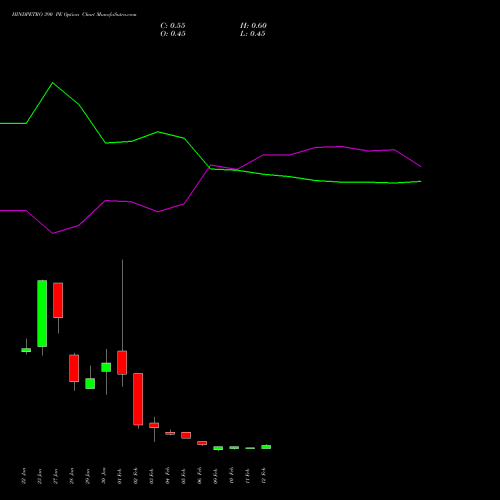This screenshot has width=500, height=500.
Task: Click the close value C: 0.55
Action: tap(173, 26)
